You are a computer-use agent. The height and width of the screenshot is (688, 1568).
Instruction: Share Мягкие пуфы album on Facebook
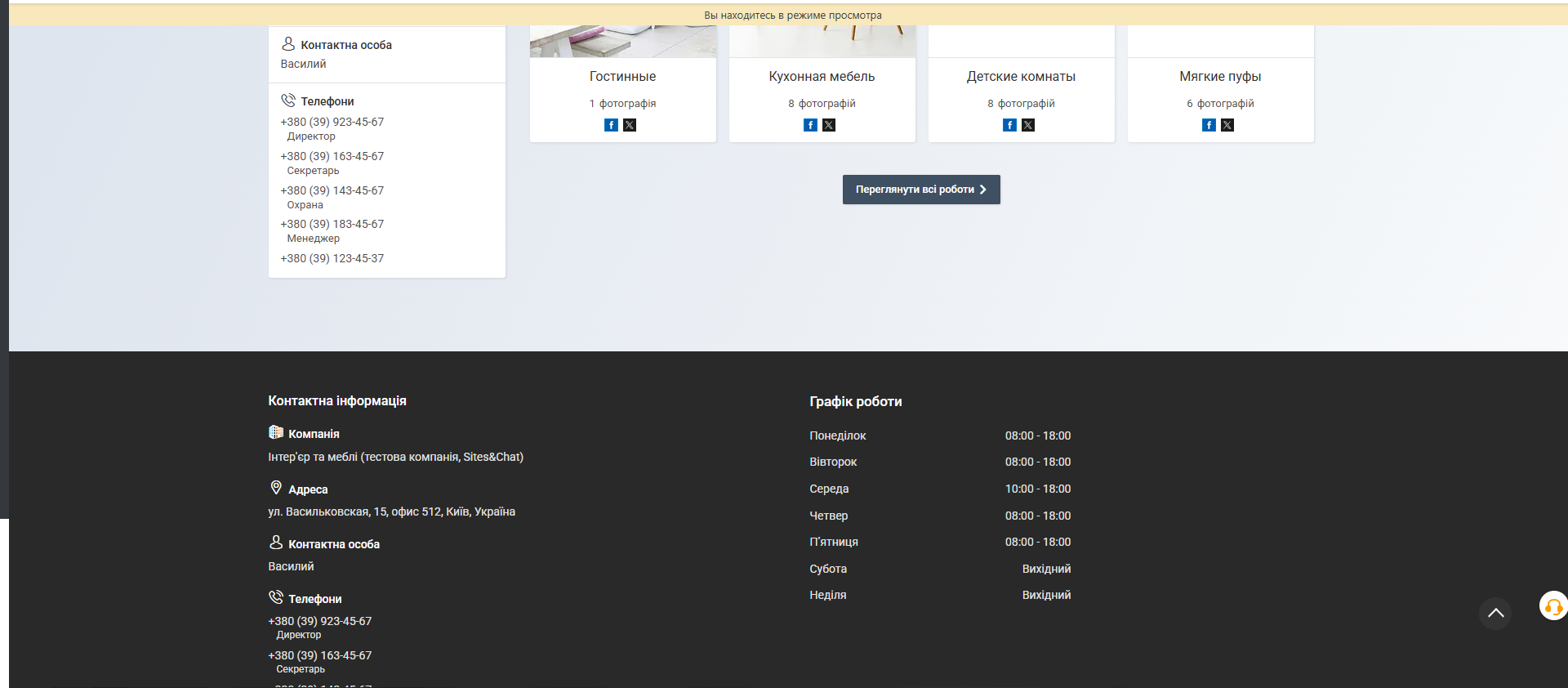click(x=1209, y=125)
